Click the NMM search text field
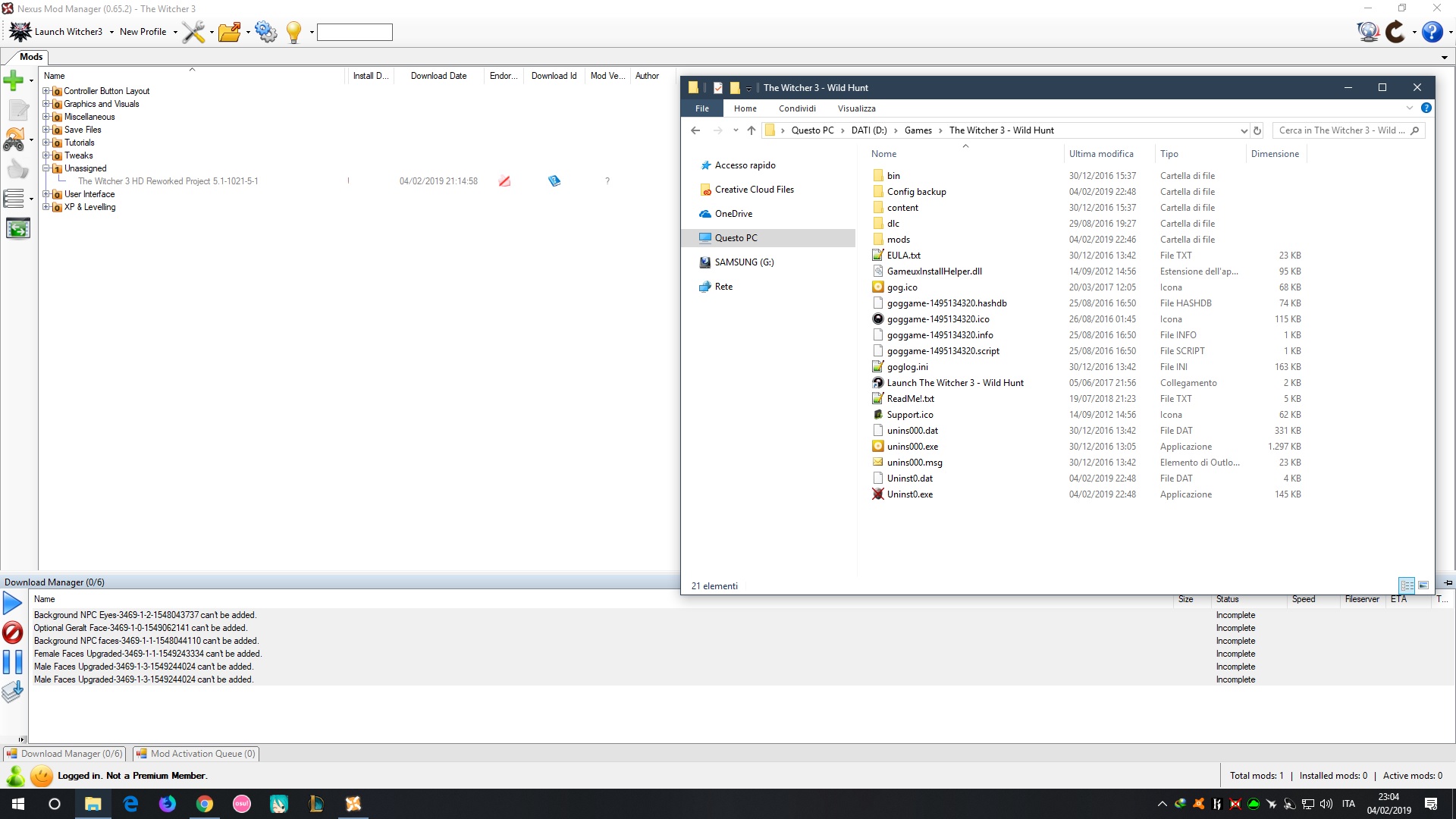 pyautogui.click(x=354, y=32)
